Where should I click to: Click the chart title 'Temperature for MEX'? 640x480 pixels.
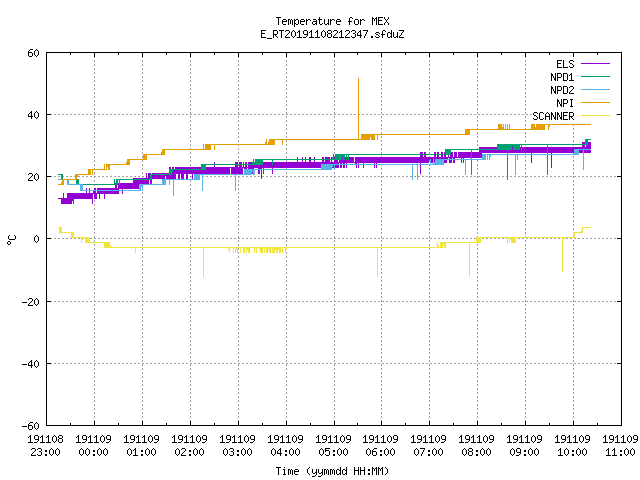pos(332,21)
